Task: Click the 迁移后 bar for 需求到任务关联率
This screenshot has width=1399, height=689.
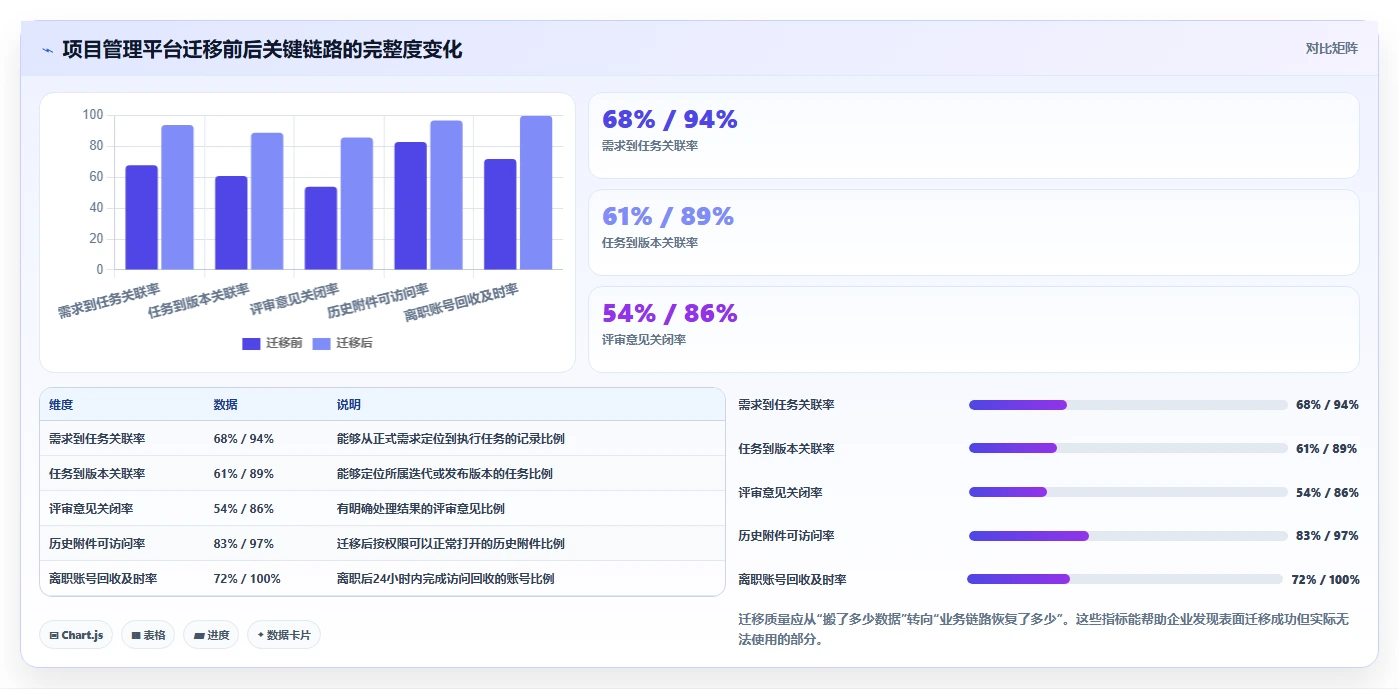Action: [177, 198]
